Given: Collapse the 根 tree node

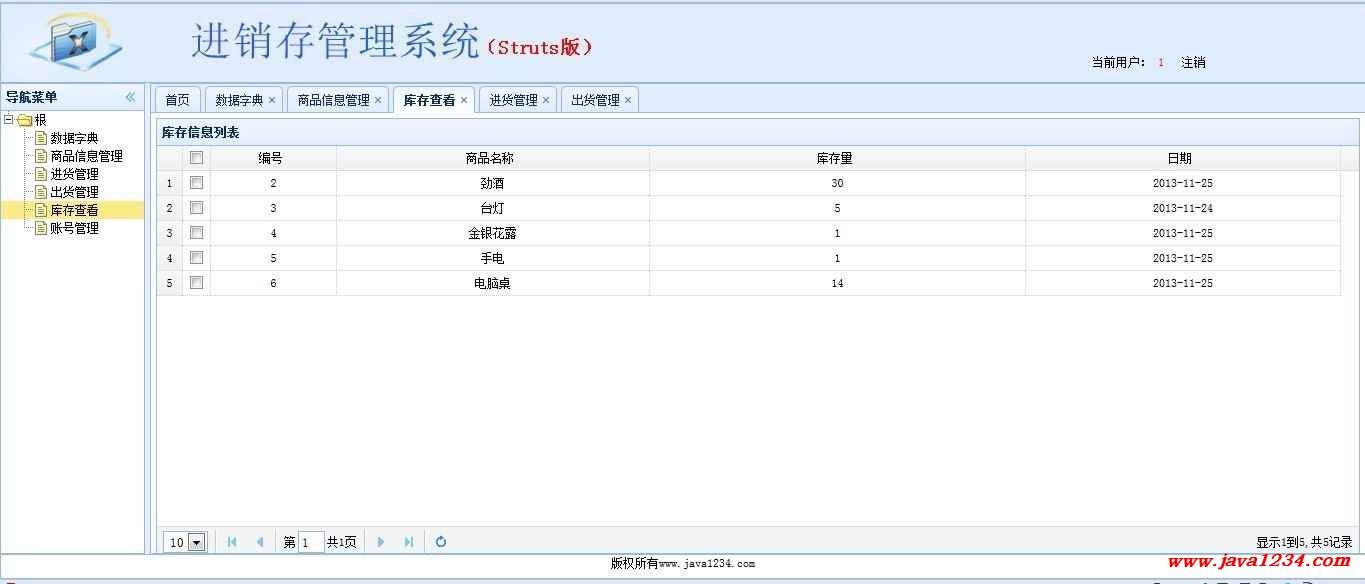Looking at the screenshot, I should click(x=9, y=120).
